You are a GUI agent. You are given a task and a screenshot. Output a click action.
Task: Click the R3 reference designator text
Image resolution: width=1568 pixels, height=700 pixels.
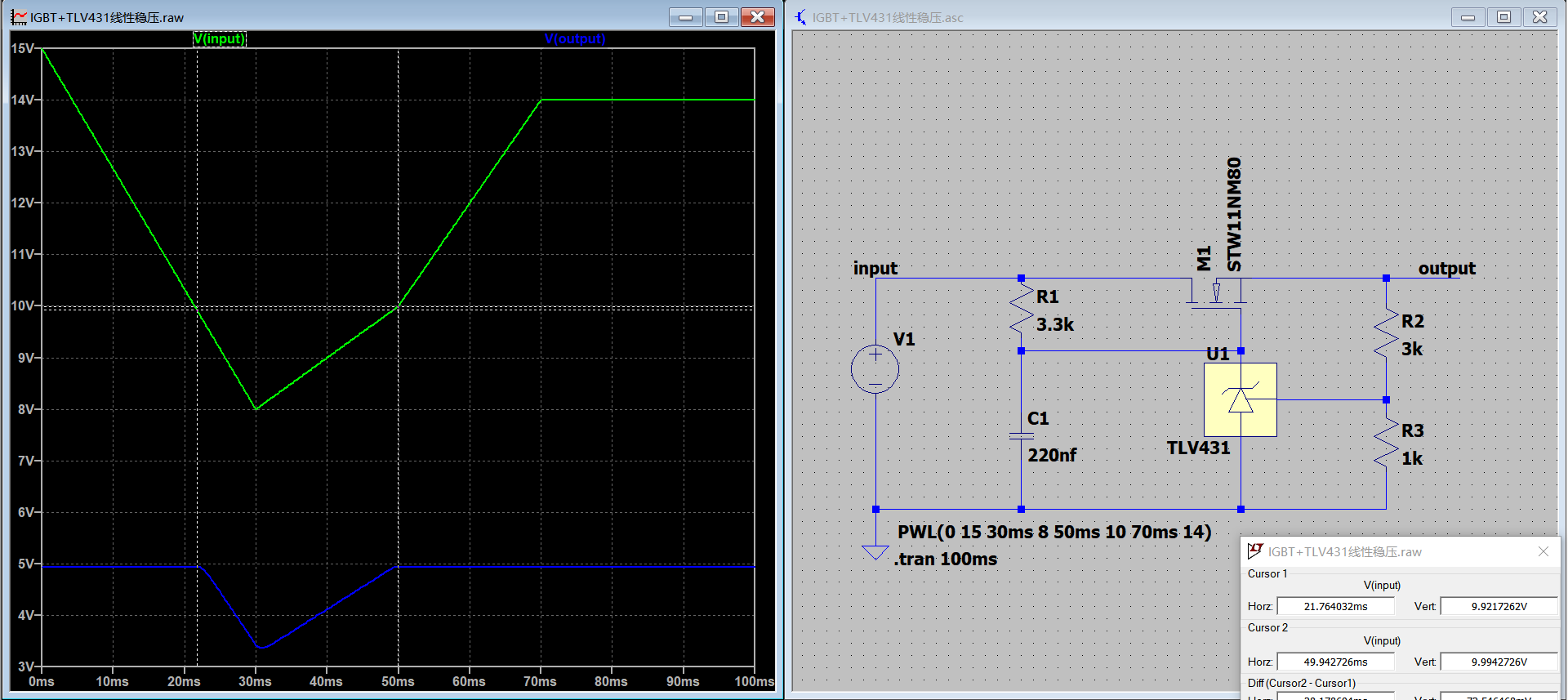1413,430
